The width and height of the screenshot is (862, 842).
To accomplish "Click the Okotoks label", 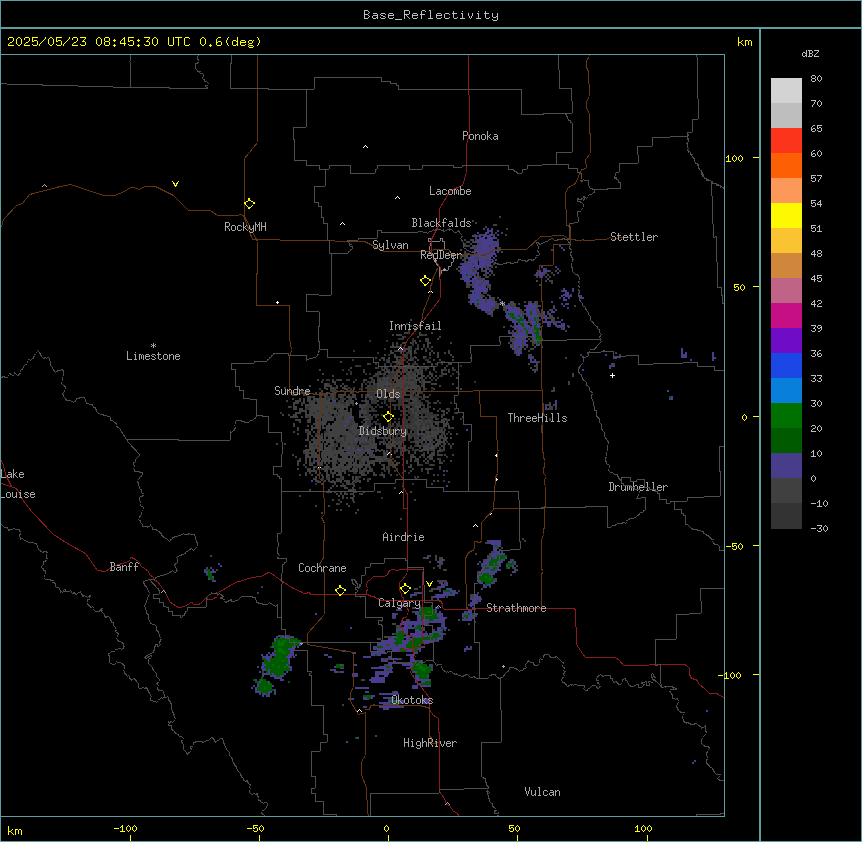I will pos(412,700).
